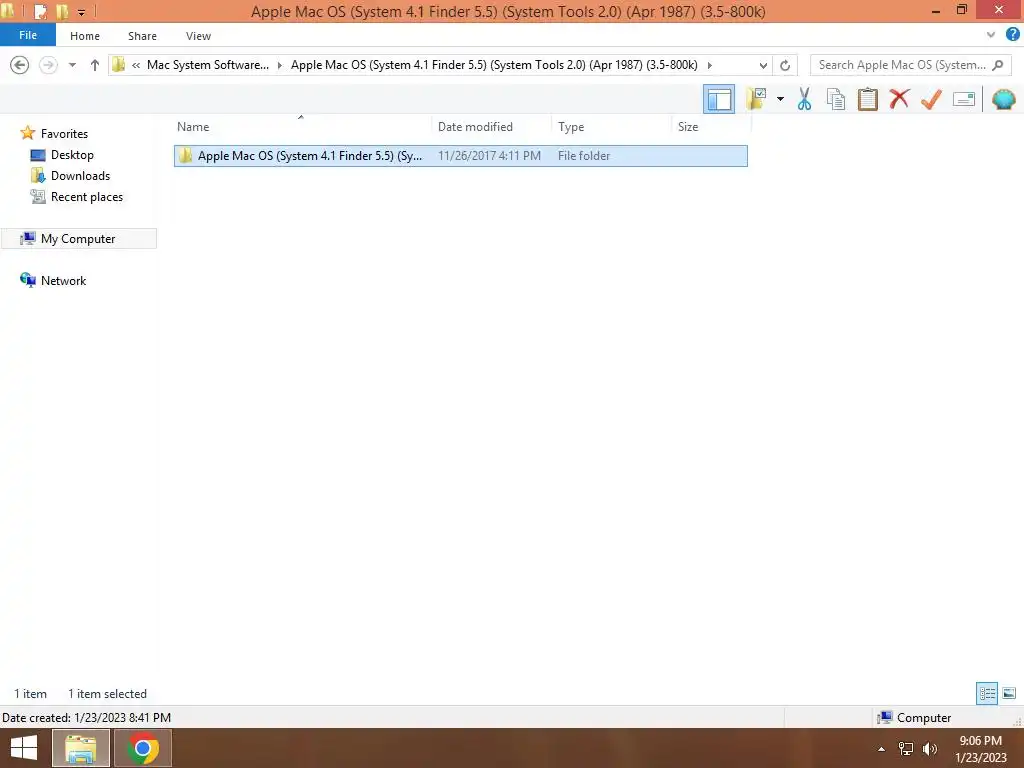
Task: Select My Computer in navigation pane
Action: tap(78, 238)
